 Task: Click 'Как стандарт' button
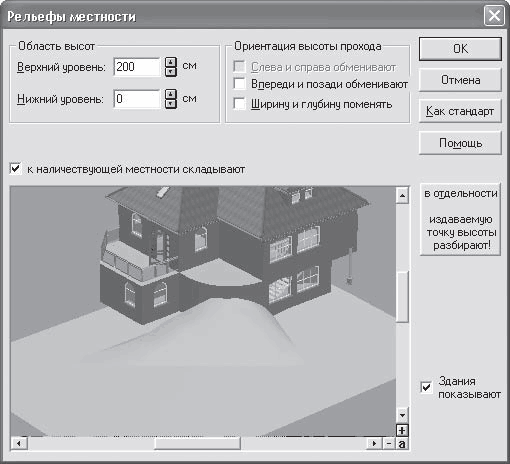point(460,111)
